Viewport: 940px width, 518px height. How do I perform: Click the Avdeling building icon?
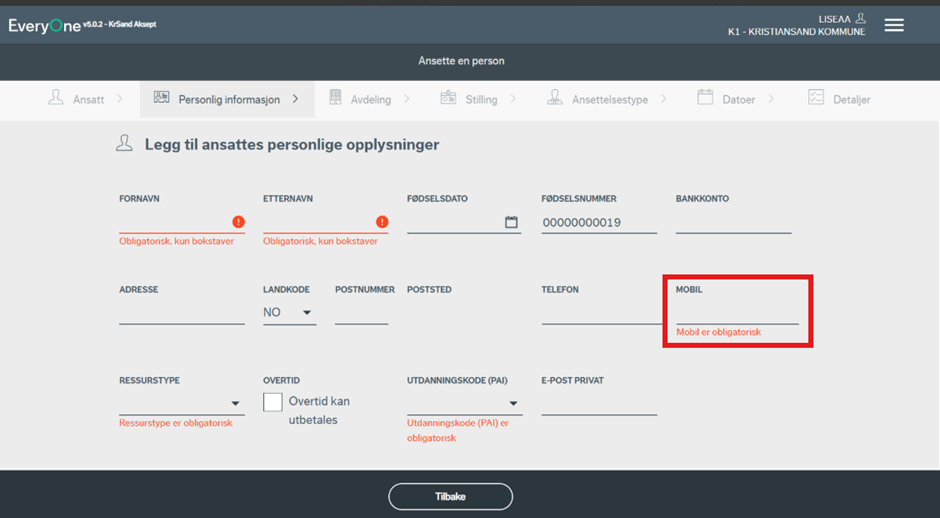(335, 98)
